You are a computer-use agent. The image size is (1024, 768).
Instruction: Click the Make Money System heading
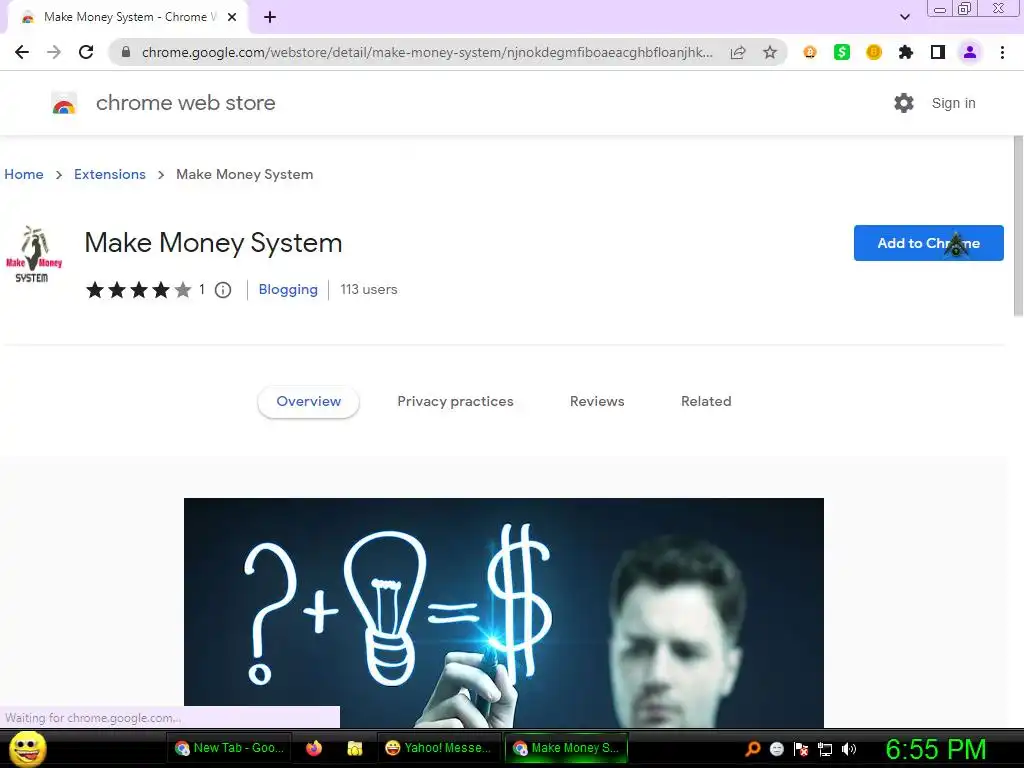click(213, 243)
